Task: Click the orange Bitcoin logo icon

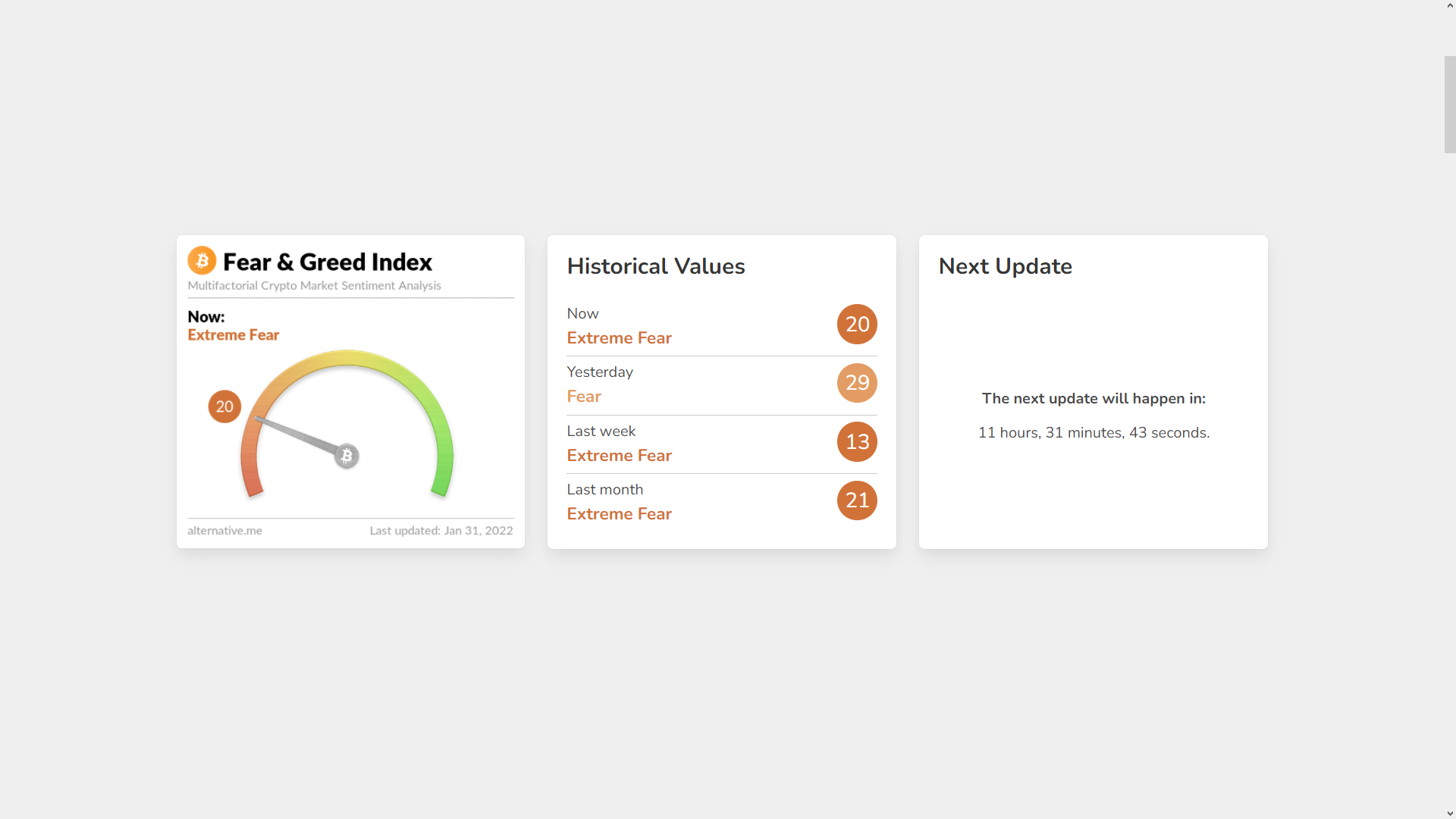Action: pos(202,261)
